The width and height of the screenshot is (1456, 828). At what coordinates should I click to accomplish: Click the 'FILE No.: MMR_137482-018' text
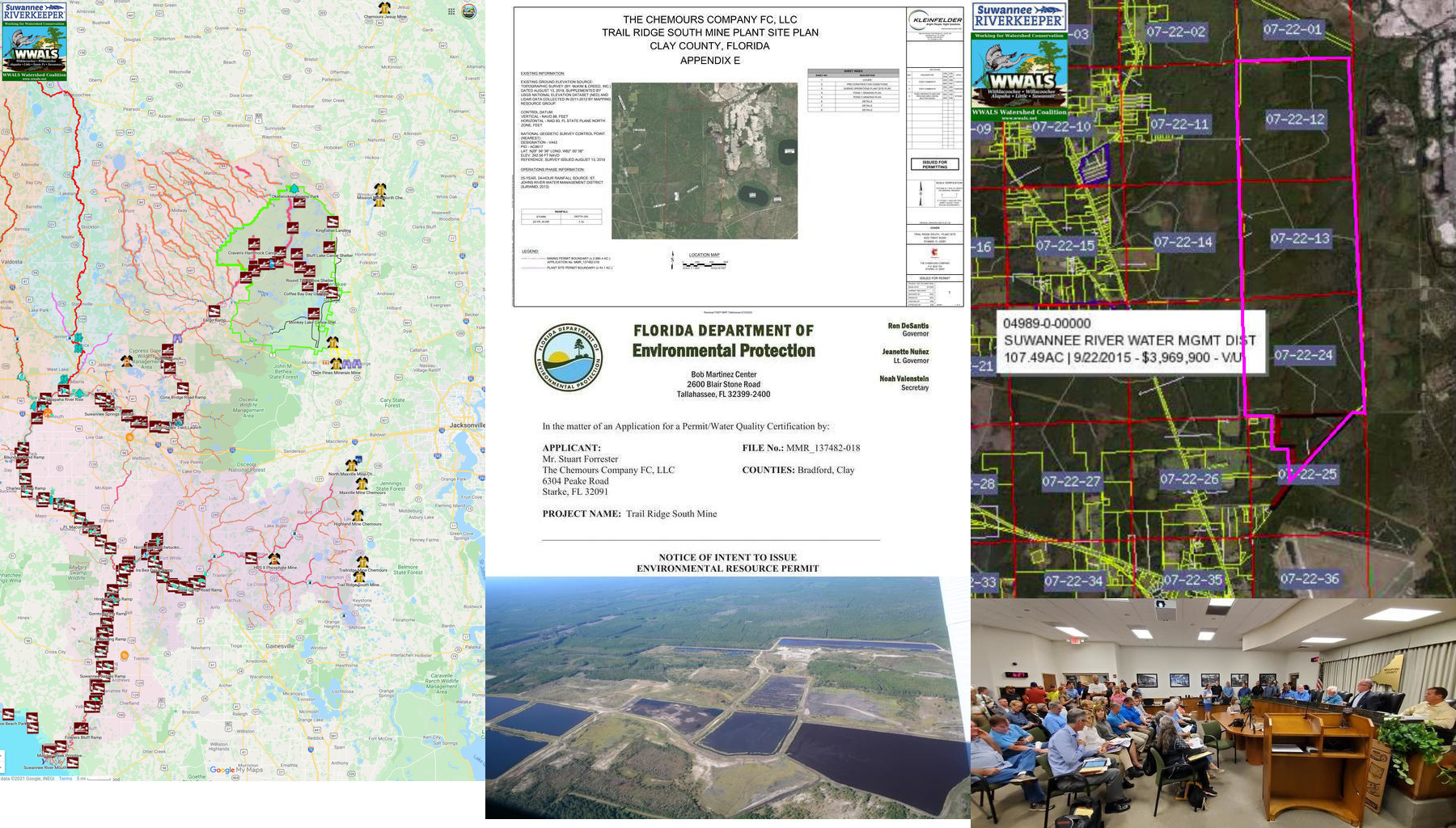(x=801, y=448)
